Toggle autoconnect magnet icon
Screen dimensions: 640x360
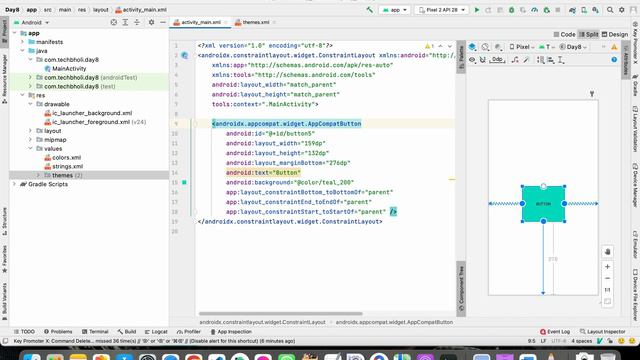click(482, 60)
